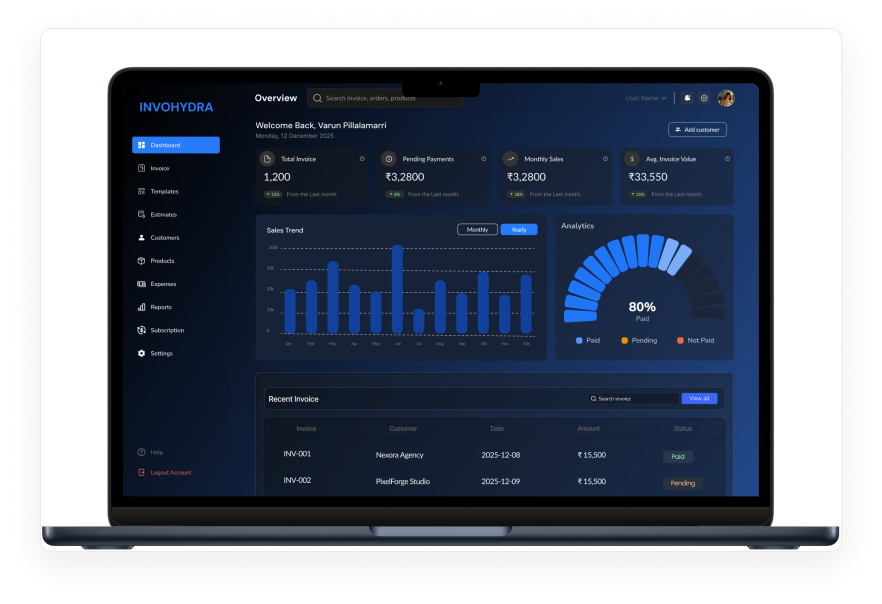
Task: Click the Customers person icon in sidebar
Action: pyautogui.click(x=142, y=237)
